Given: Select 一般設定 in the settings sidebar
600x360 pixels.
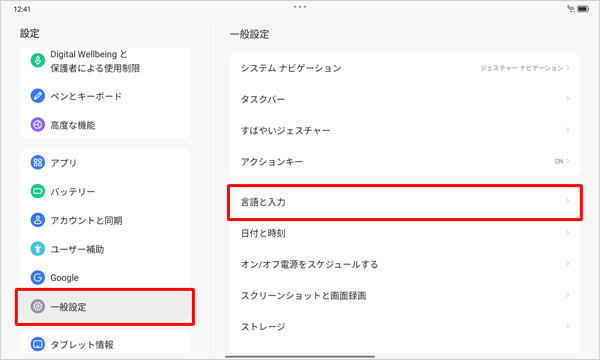Looking at the screenshot, I should point(105,307).
